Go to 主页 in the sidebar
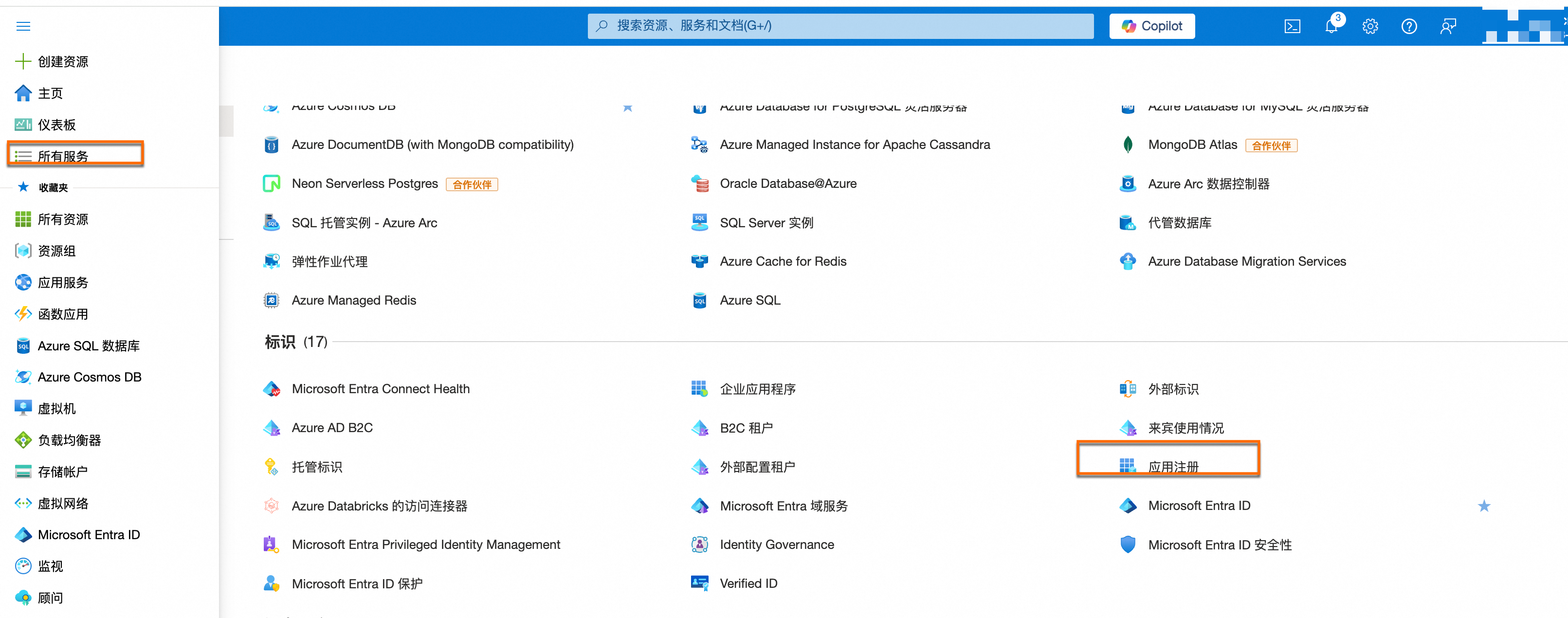 point(50,93)
